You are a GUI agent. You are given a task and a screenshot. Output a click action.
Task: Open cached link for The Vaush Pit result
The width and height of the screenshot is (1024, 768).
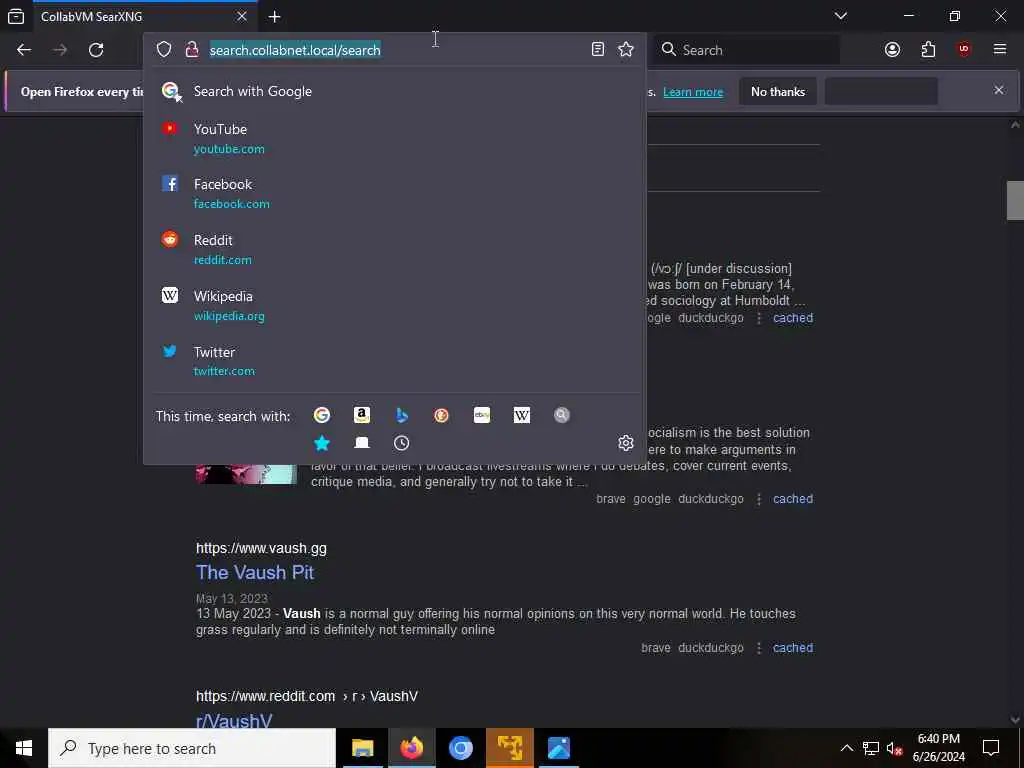point(793,648)
